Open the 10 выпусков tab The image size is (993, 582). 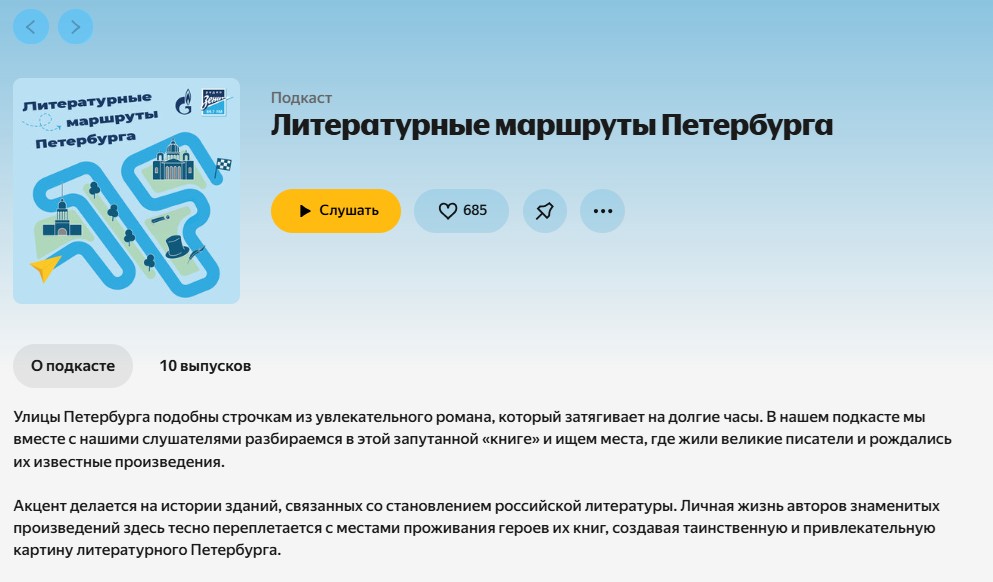click(205, 366)
